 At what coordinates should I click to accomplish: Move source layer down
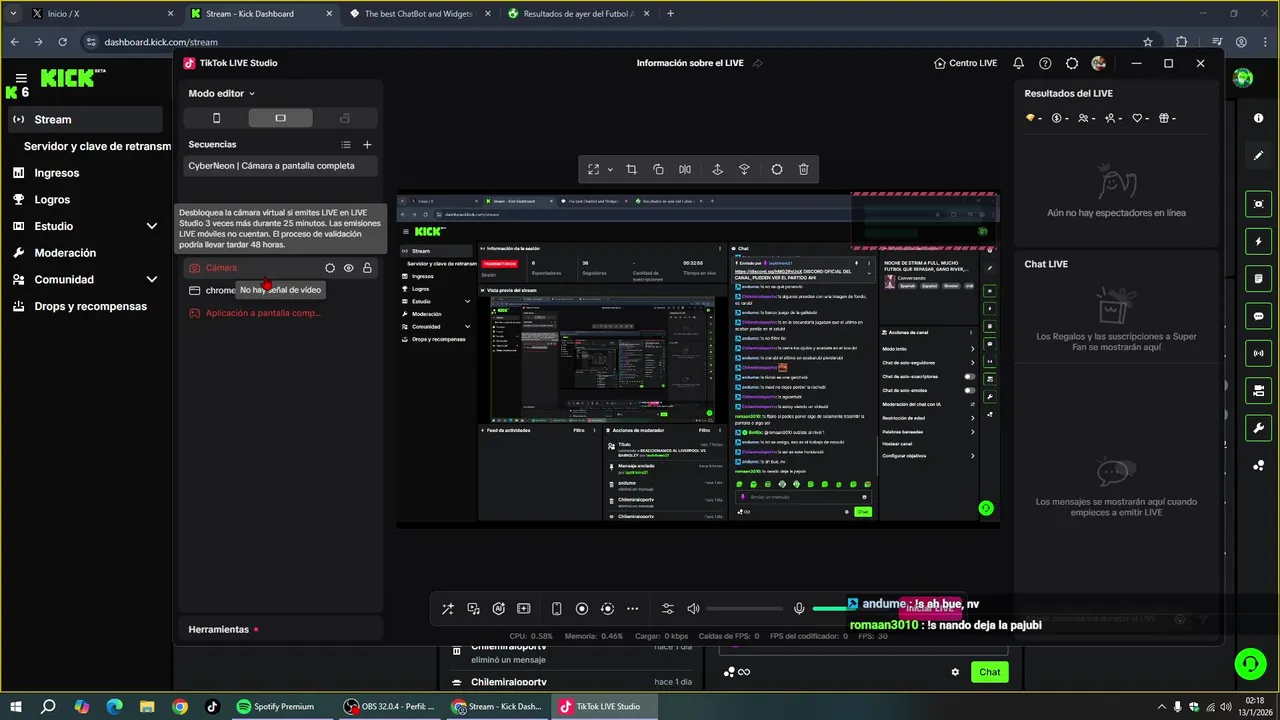coord(744,170)
